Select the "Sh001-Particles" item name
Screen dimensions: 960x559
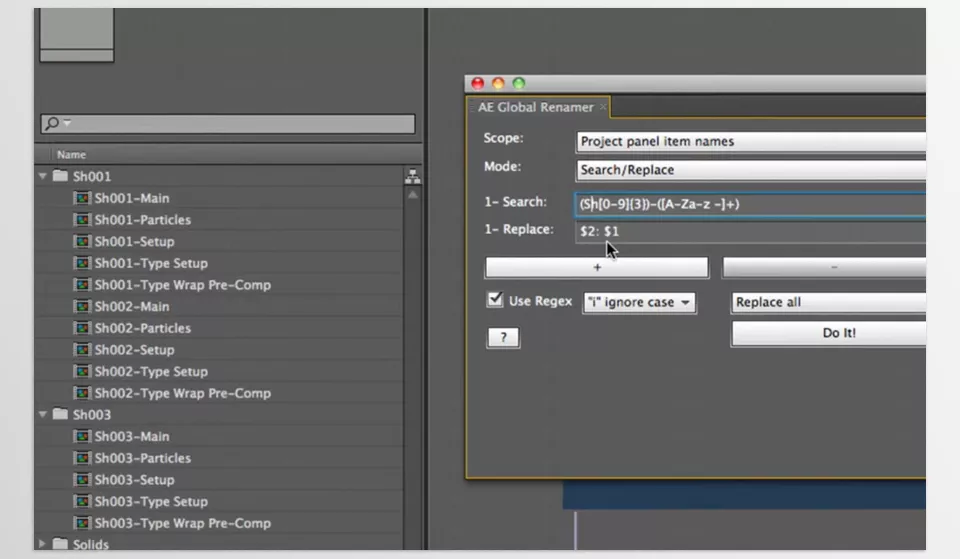(143, 219)
